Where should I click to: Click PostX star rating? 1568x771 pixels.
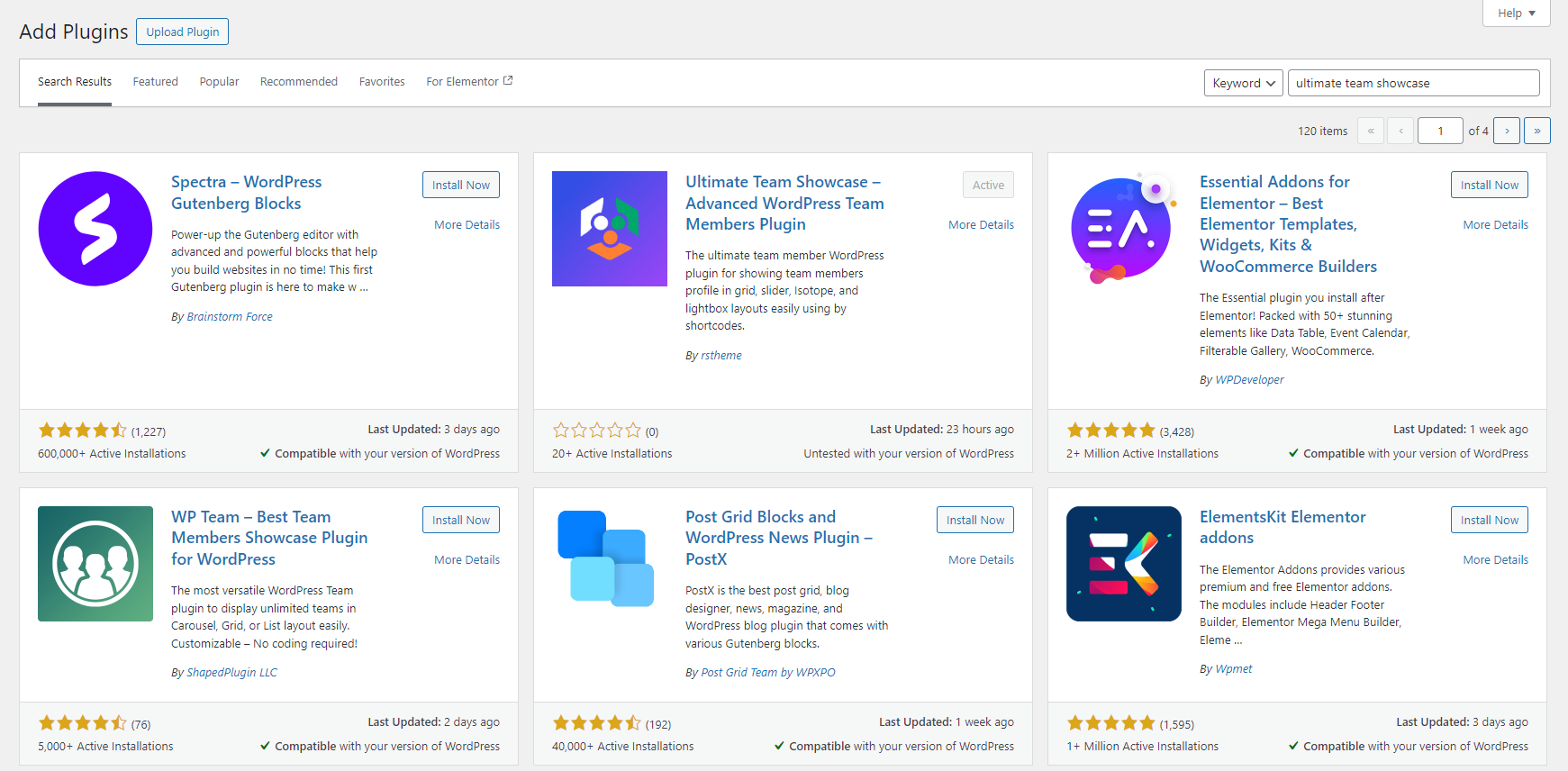(597, 723)
